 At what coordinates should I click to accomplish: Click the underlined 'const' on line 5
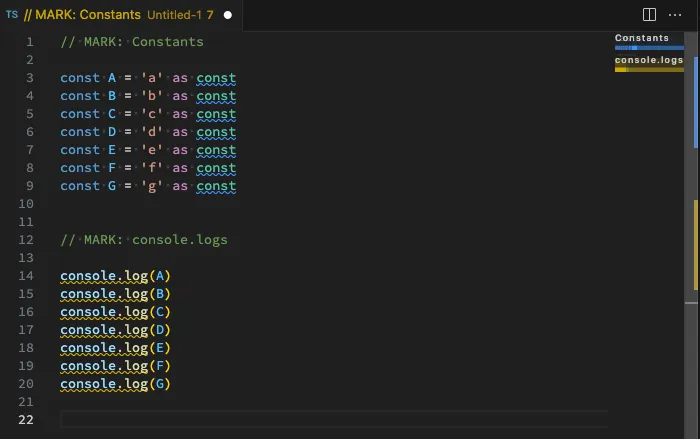coord(216,114)
